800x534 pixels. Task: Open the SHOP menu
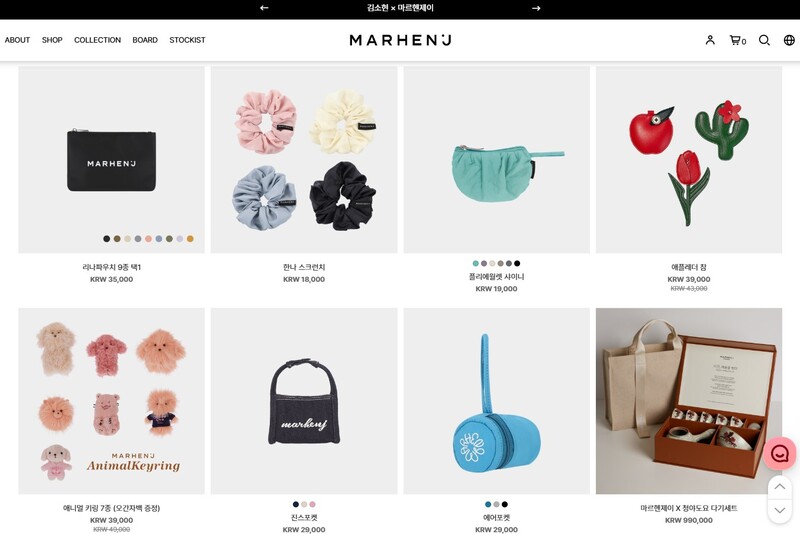pyautogui.click(x=52, y=40)
